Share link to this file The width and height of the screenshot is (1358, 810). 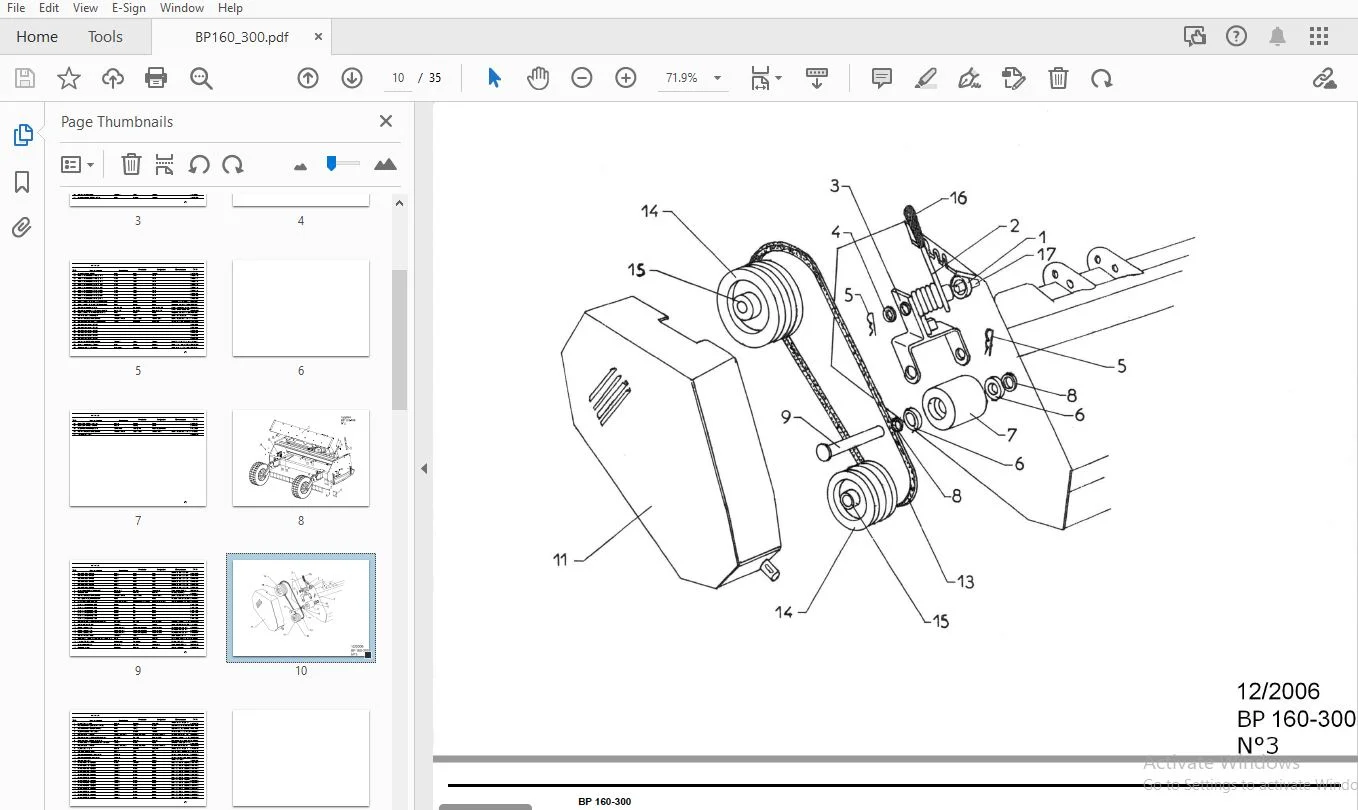[x=1324, y=78]
